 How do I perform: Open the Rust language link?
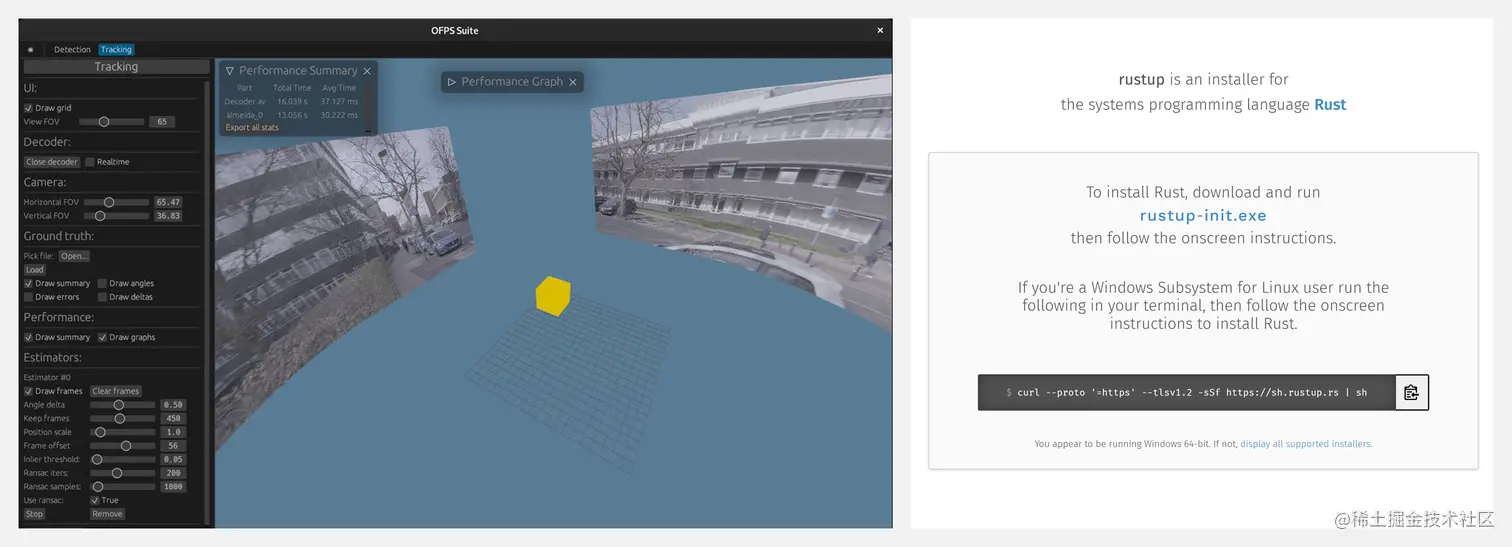pyautogui.click(x=1330, y=105)
